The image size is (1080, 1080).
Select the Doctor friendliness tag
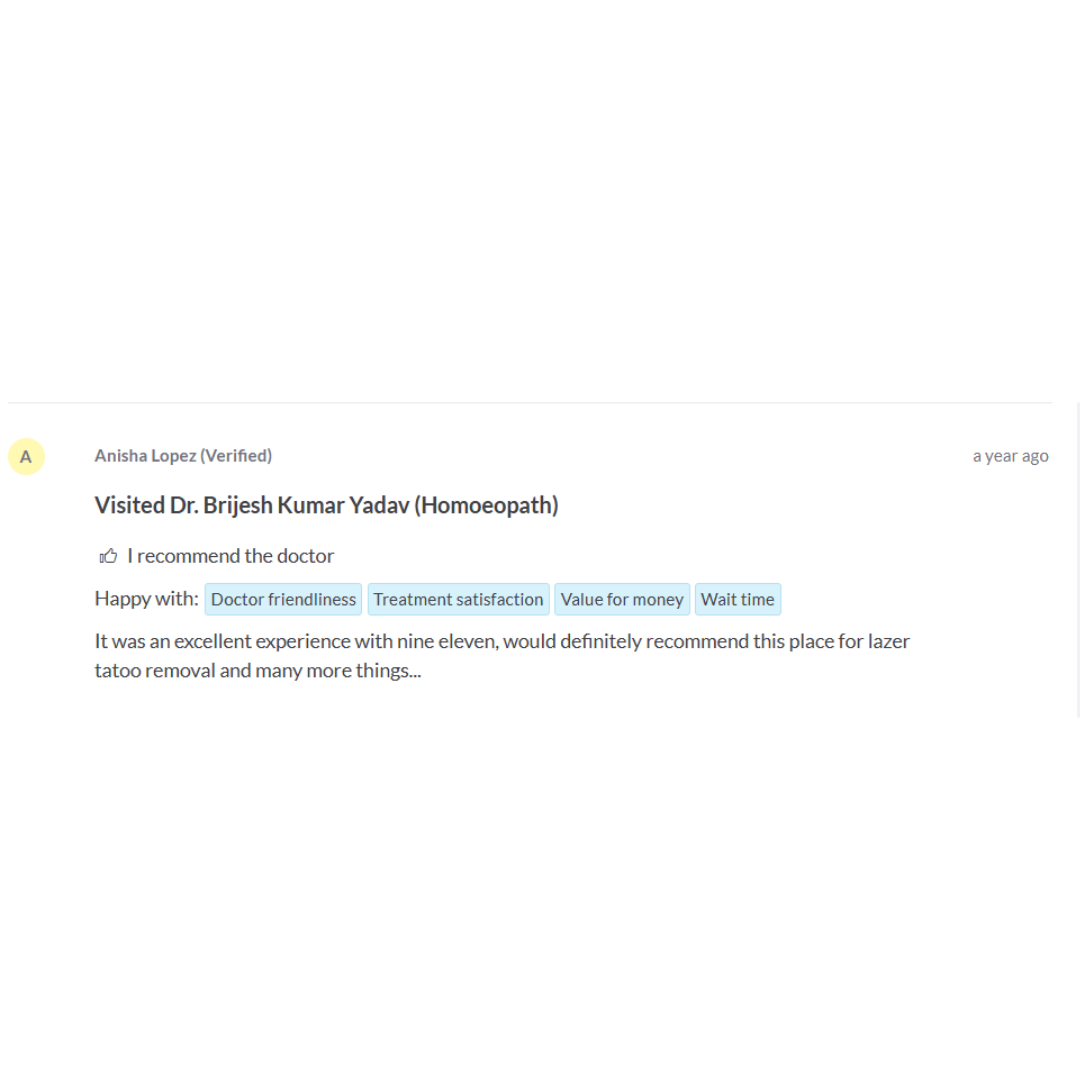coord(283,599)
